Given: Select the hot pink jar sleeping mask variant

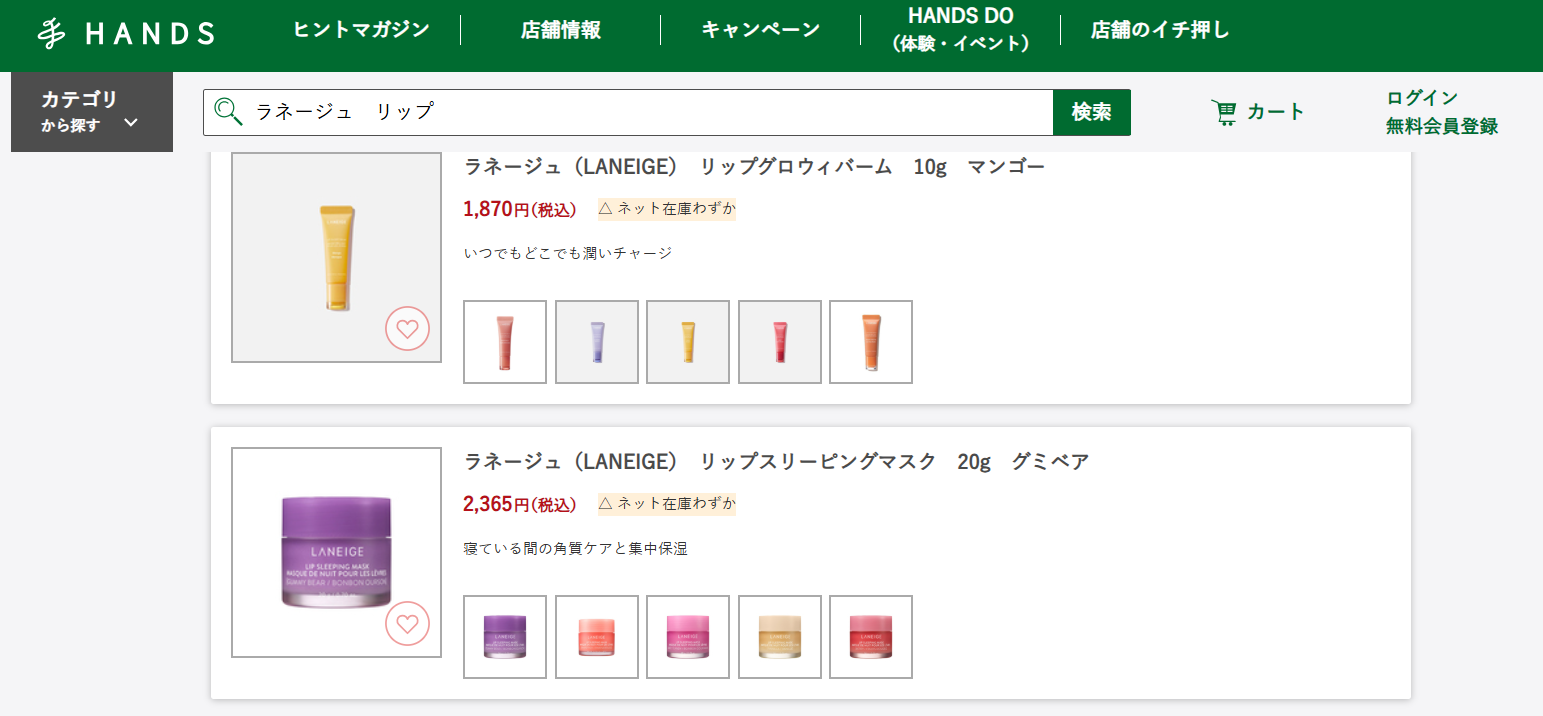Looking at the screenshot, I should click(688, 637).
